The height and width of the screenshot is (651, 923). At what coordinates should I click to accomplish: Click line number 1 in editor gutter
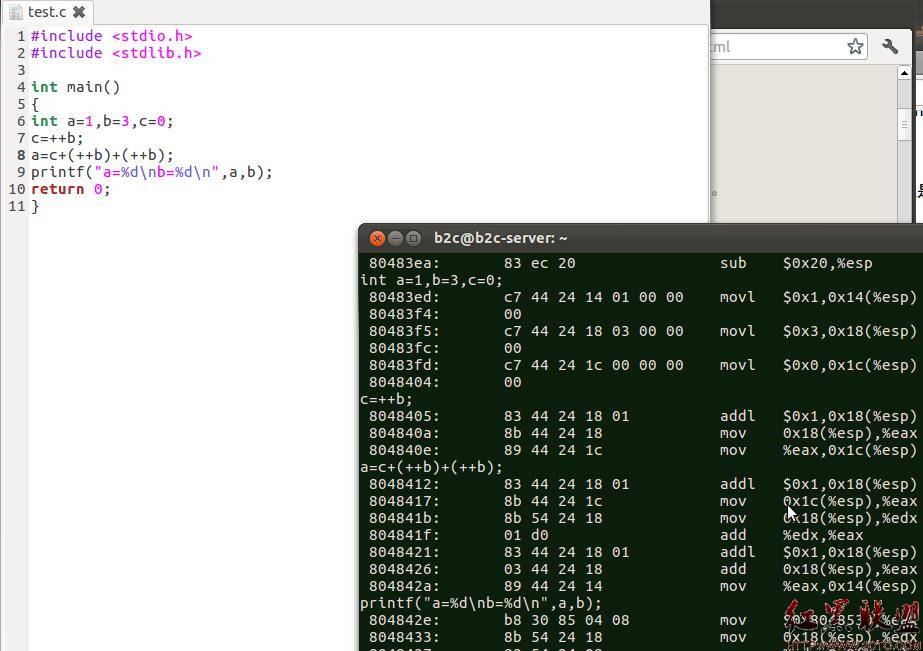point(21,36)
